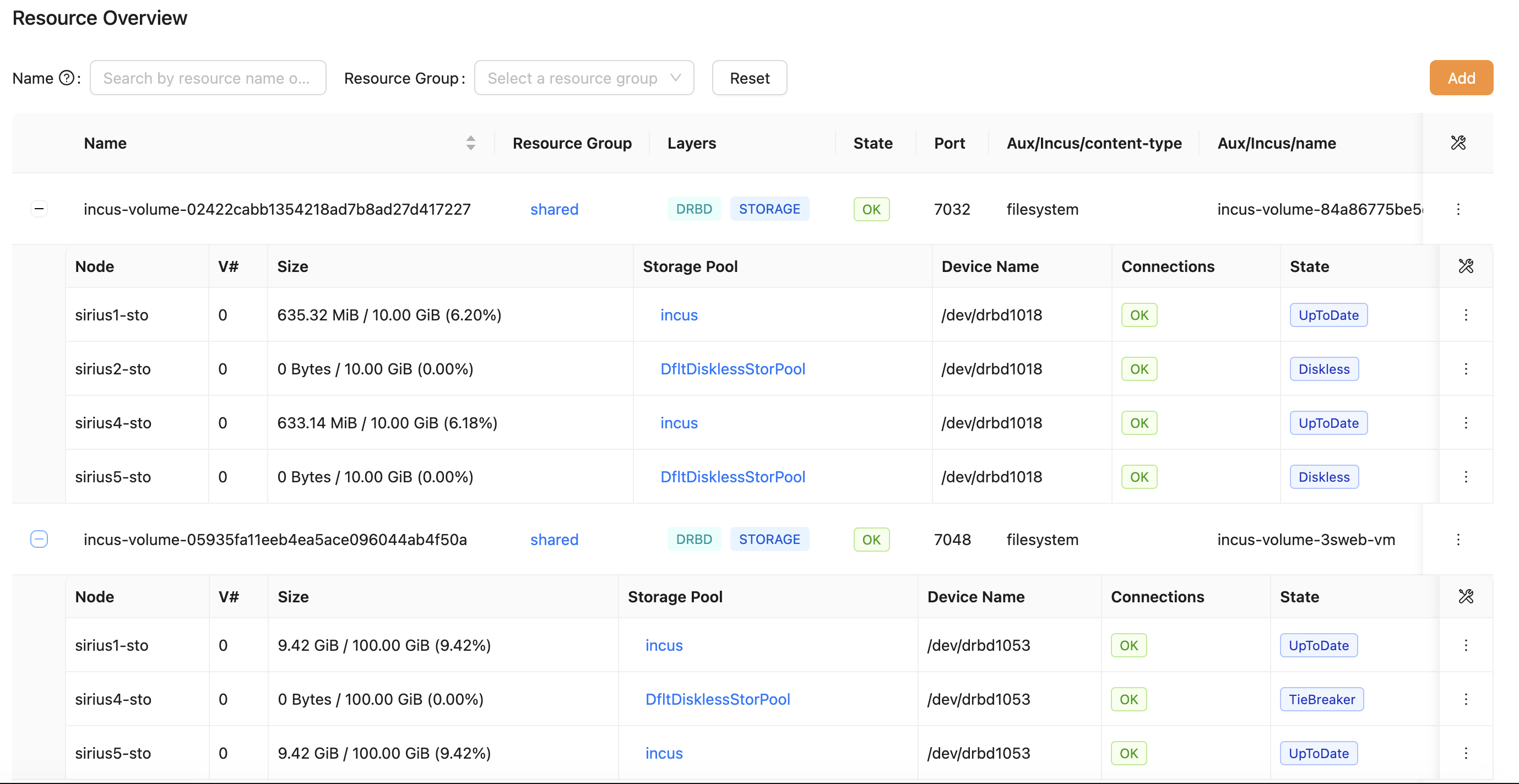Open actions menu for incus-volume-05935fa11 resource row
Screen dimensions: 1519x784
click(x=1458, y=540)
